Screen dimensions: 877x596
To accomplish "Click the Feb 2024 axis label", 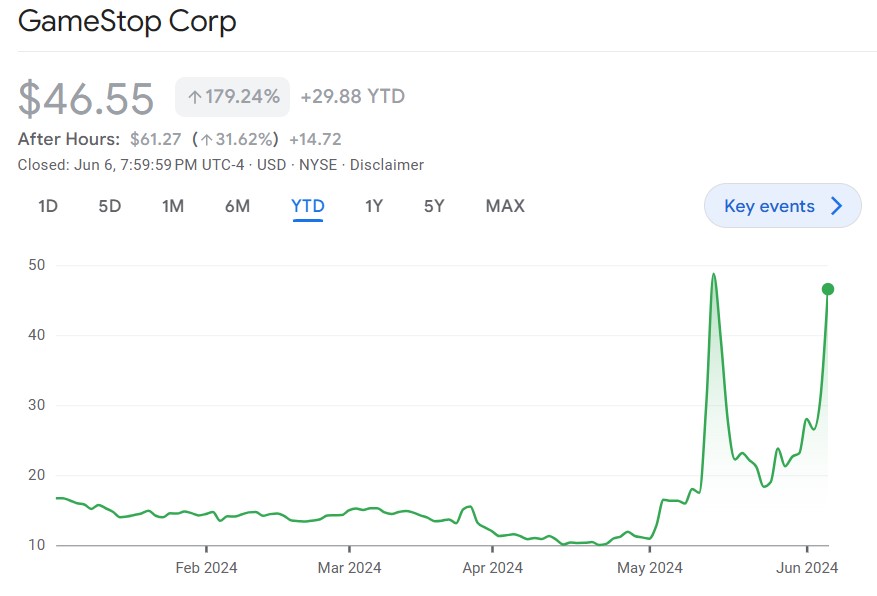I will click(206, 568).
